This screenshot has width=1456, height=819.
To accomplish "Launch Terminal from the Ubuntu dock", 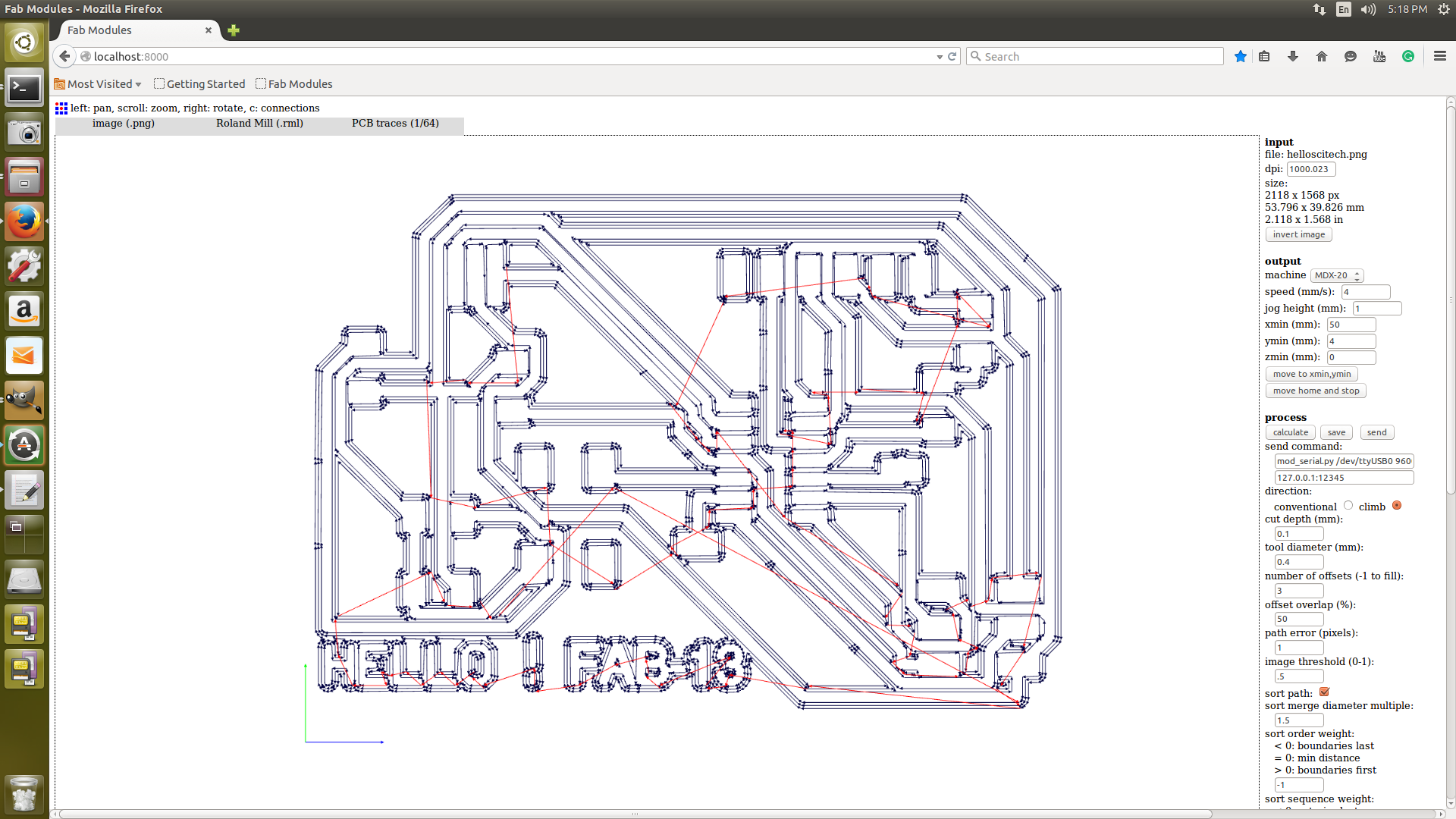I will (x=24, y=89).
